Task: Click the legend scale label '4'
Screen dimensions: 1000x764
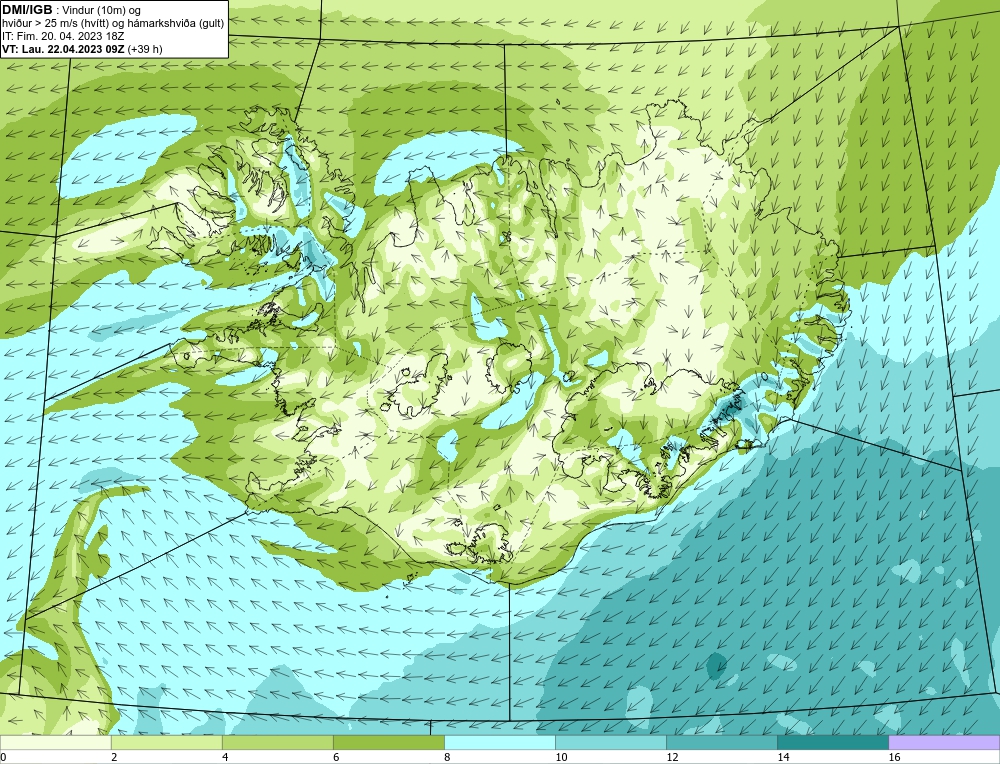Action: pyautogui.click(x=225, y=757)
